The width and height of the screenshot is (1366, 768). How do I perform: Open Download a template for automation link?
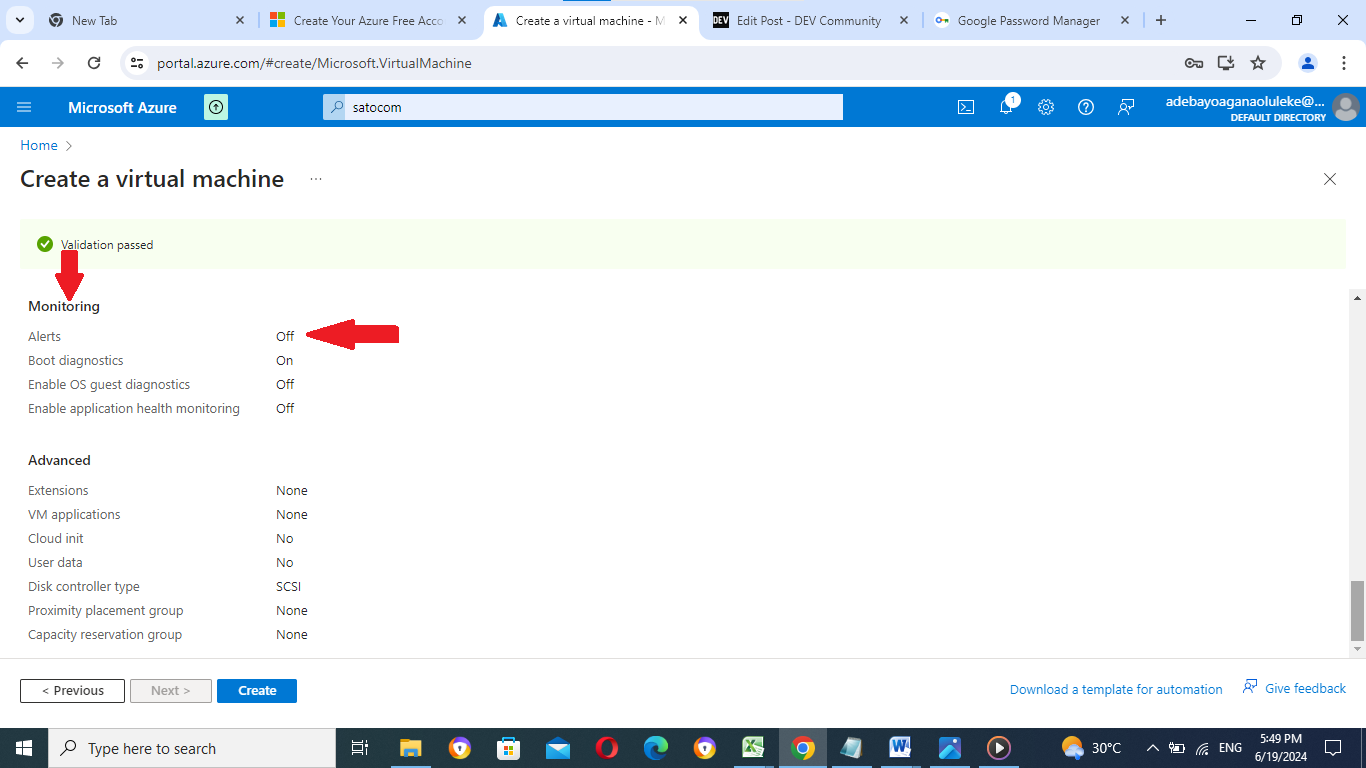pyautogui.click(x=1116, y=689)
